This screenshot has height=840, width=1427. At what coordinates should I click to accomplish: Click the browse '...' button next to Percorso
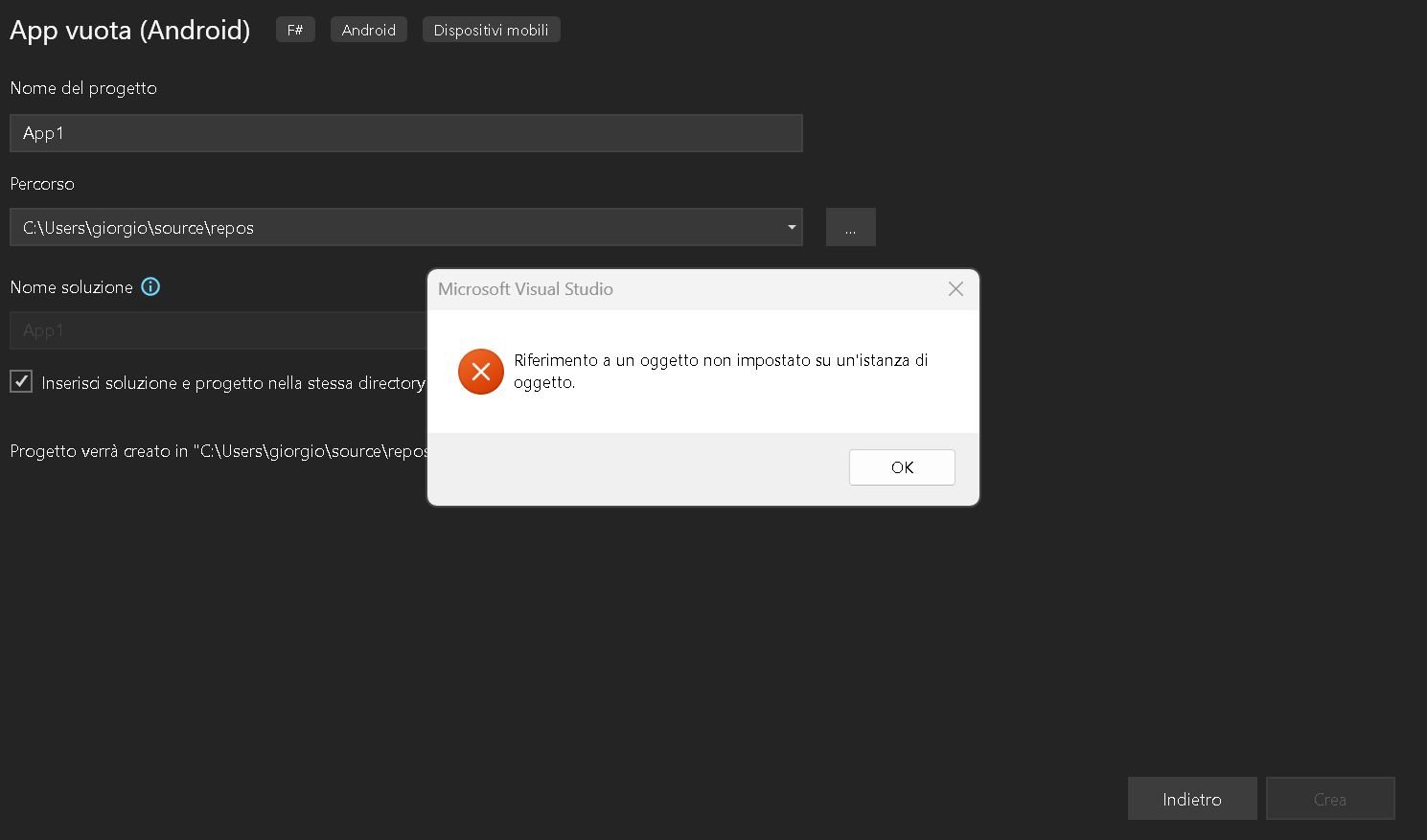pyautogui.click(x=851, y=227)
